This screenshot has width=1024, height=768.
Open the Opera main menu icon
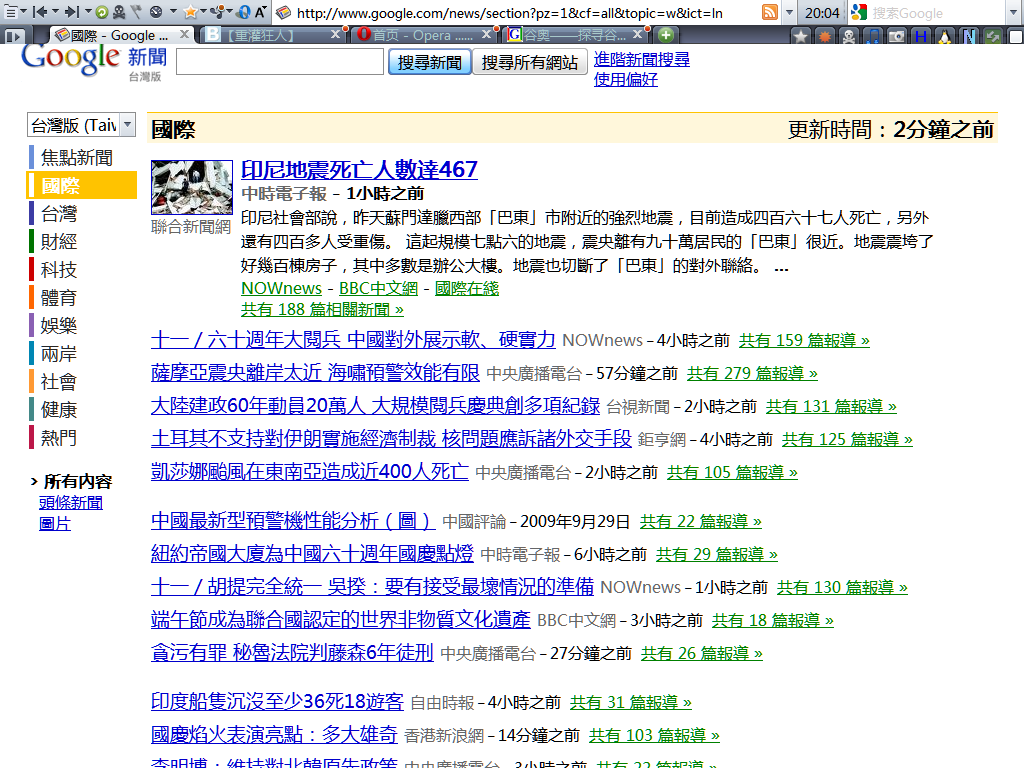pos(10,12)
